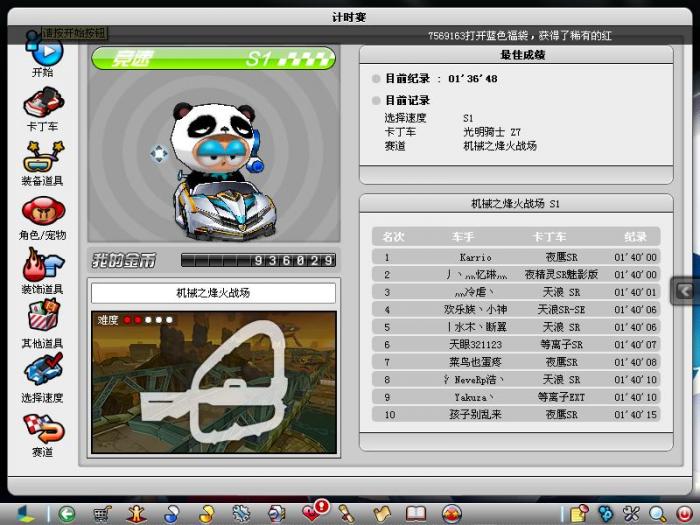Click the green back arrow in bottom bar
Image resolution: width=700 pixels, height=525 pixels.
(67, 514)
